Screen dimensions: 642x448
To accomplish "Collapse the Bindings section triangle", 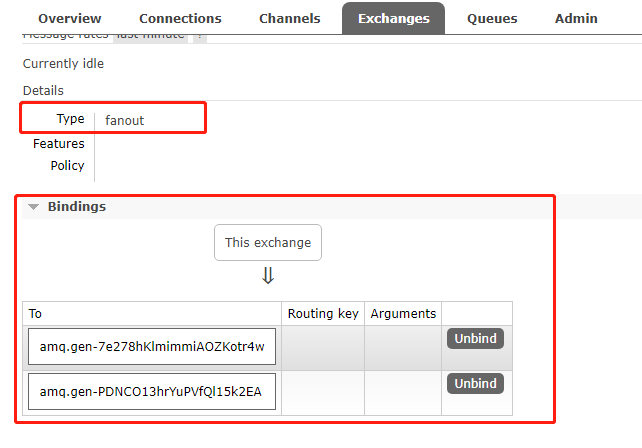I will [x=34, y=207].
